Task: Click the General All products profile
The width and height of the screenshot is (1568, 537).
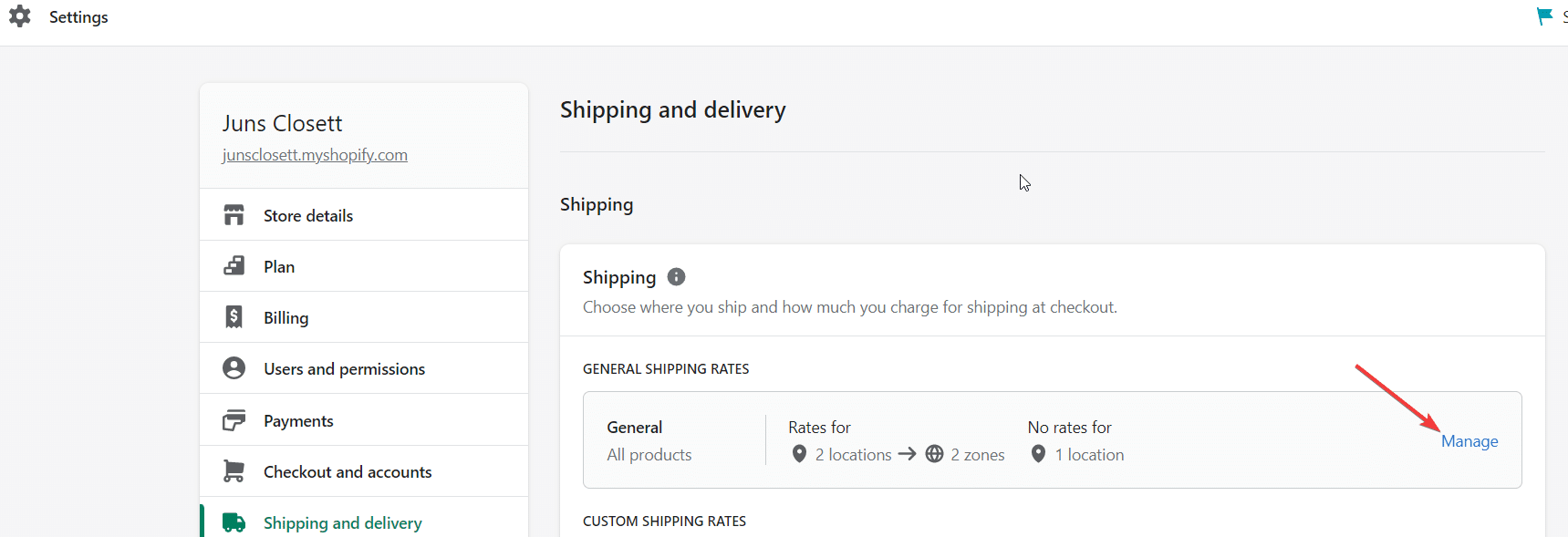Action: point(649,440)
